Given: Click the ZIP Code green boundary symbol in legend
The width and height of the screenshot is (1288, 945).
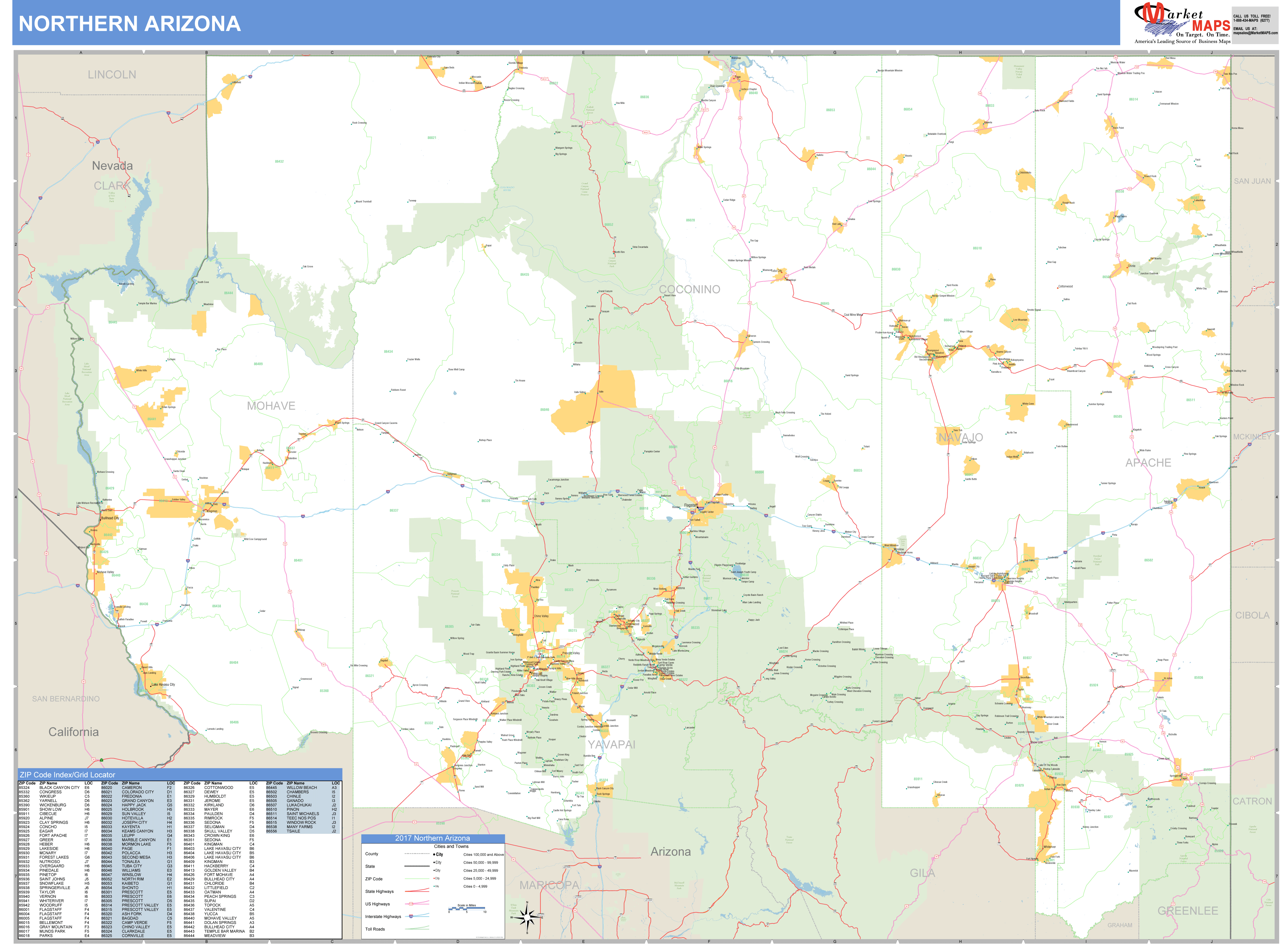Looking at the screenshot, I should (417, 879).
